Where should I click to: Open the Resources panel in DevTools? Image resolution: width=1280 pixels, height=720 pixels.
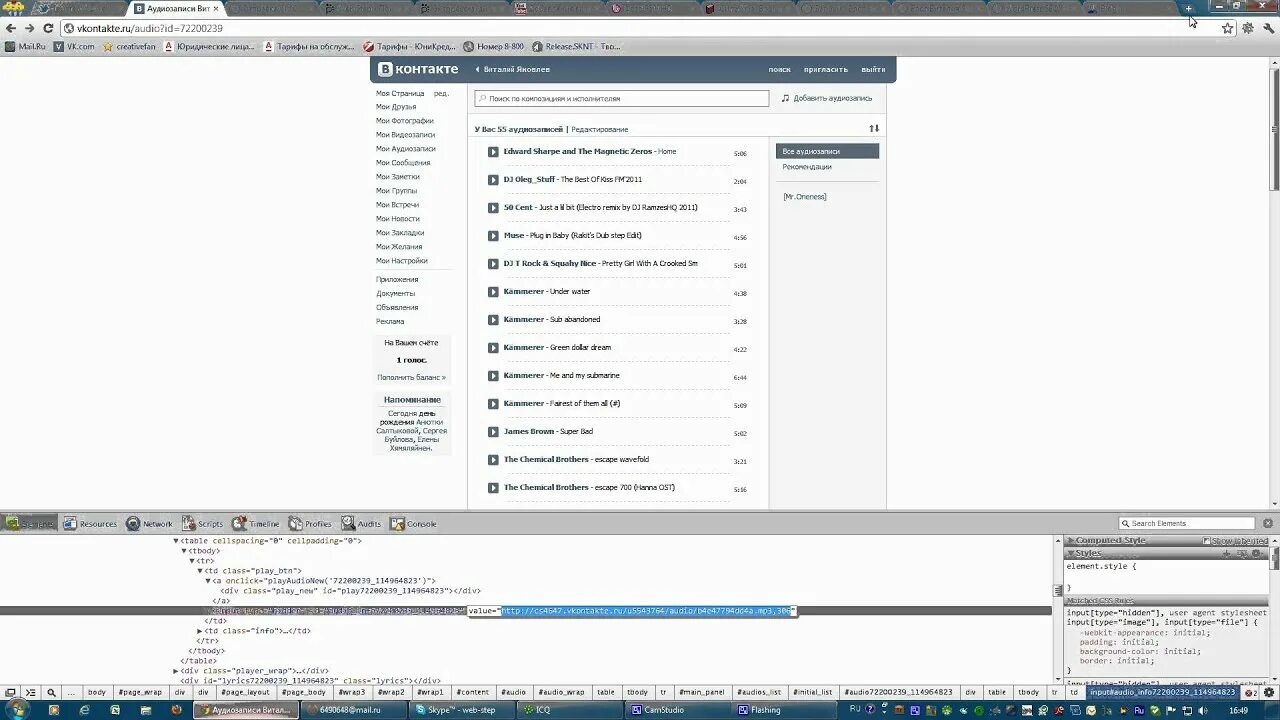point(90,523)
